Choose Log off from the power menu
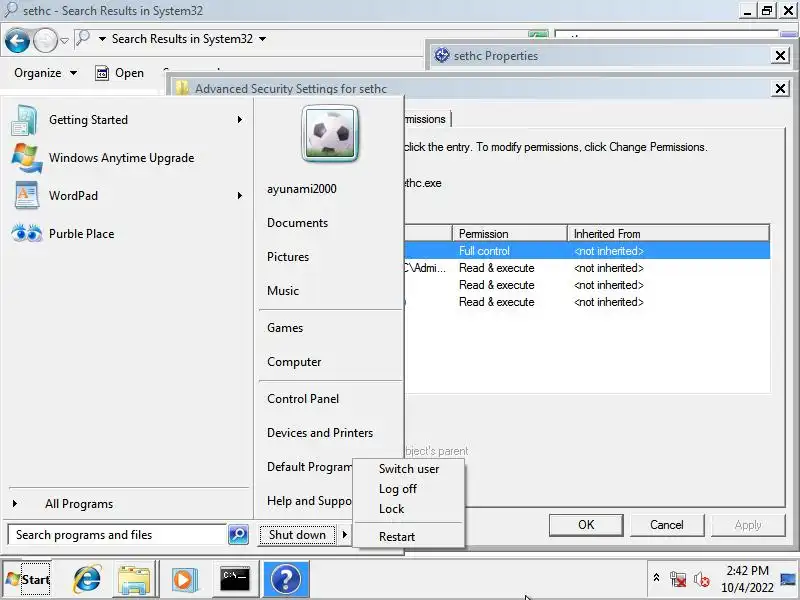 tap(409, 489)
